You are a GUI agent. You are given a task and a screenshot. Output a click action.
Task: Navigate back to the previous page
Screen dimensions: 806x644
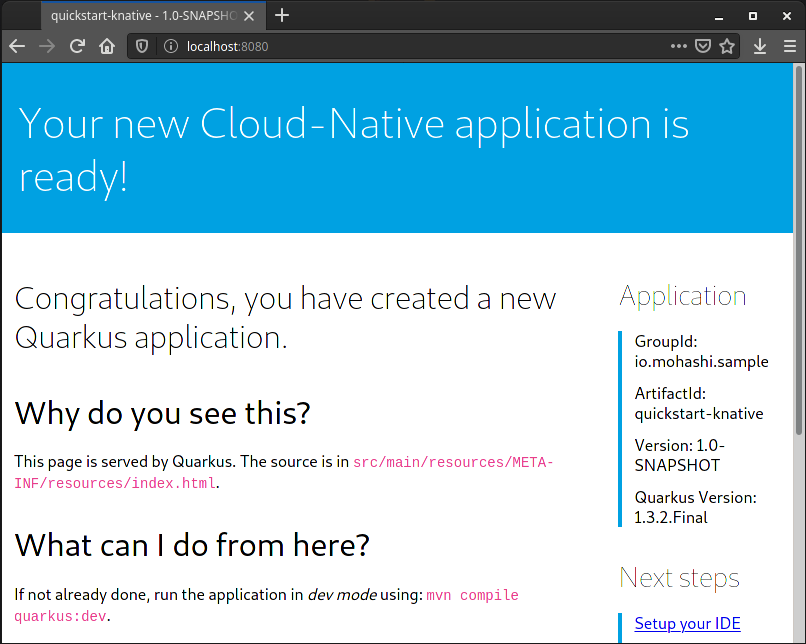pos(16,46)
